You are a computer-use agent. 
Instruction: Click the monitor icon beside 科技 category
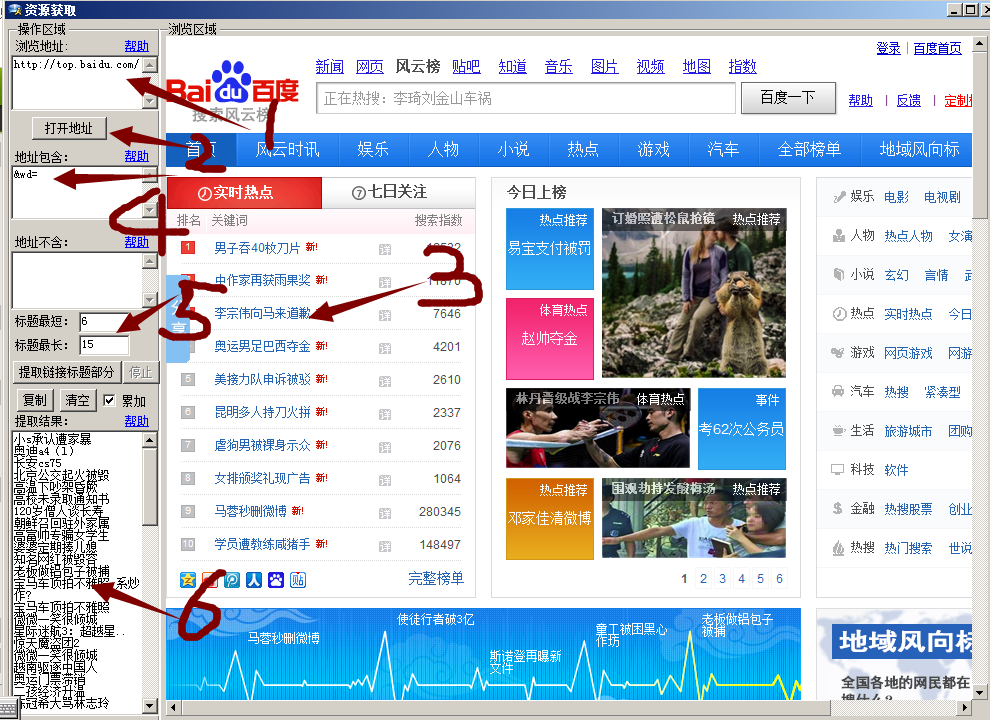(837, 469)
